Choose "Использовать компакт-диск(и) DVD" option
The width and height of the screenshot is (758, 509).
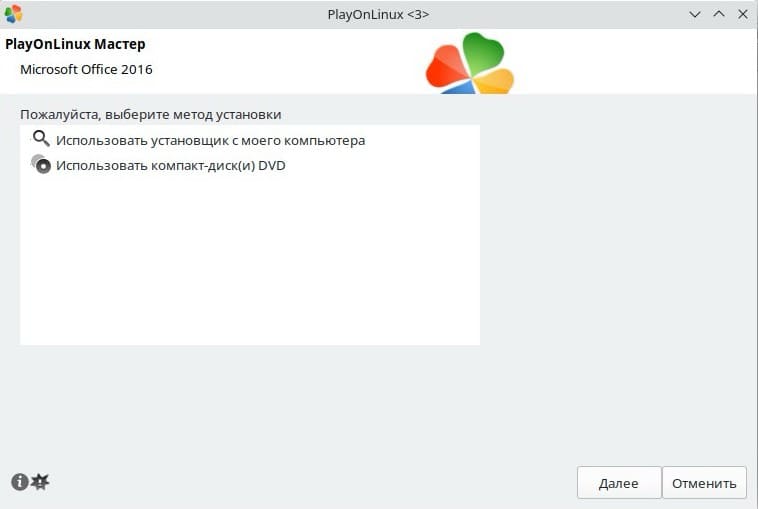coord(170,166)
